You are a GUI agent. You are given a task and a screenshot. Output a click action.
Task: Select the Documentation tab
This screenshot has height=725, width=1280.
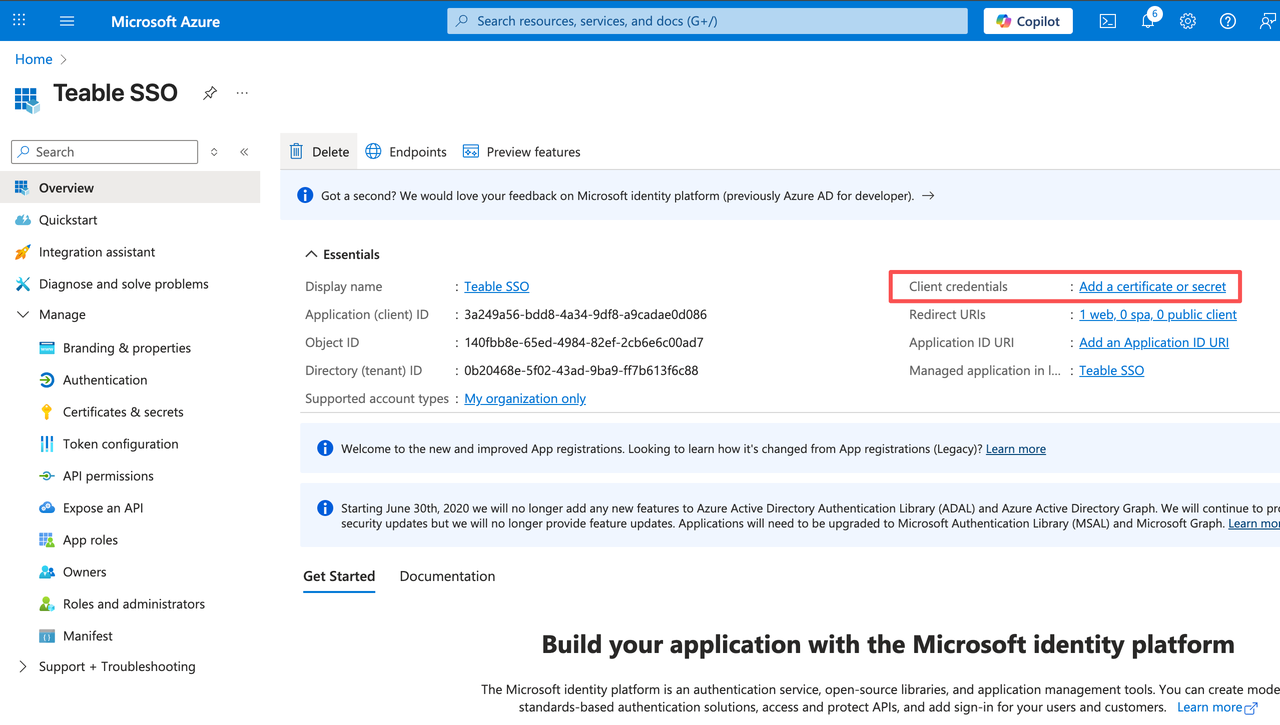tap(447, 576)
